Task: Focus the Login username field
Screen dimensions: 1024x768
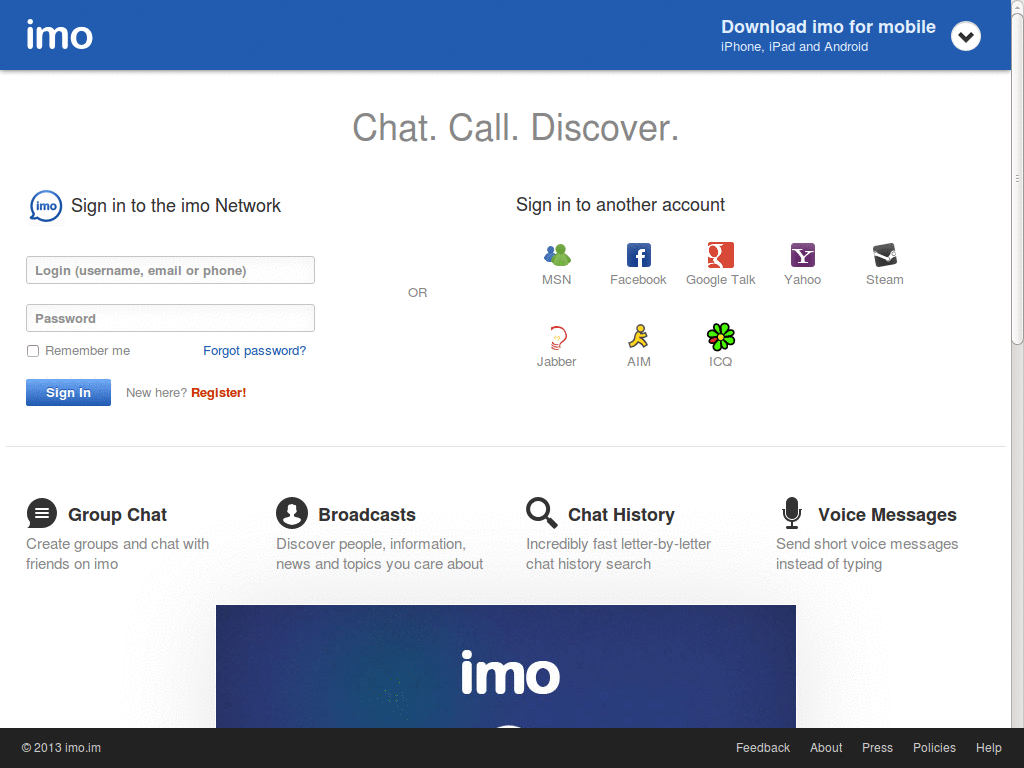Action: pos(170,270)
